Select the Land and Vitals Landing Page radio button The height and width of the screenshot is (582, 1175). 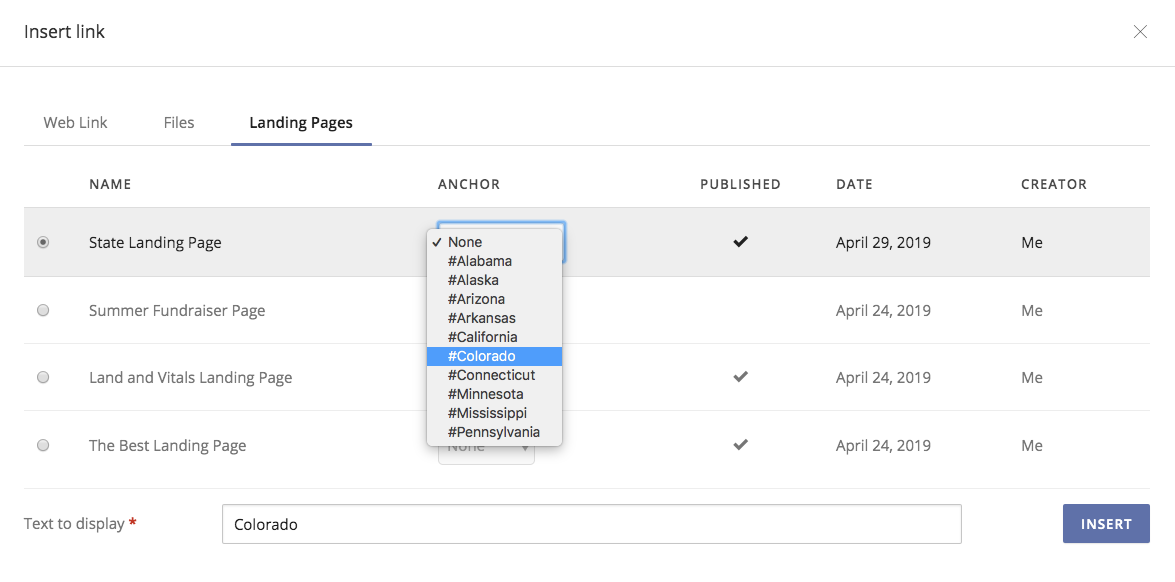tap(42, 377)
